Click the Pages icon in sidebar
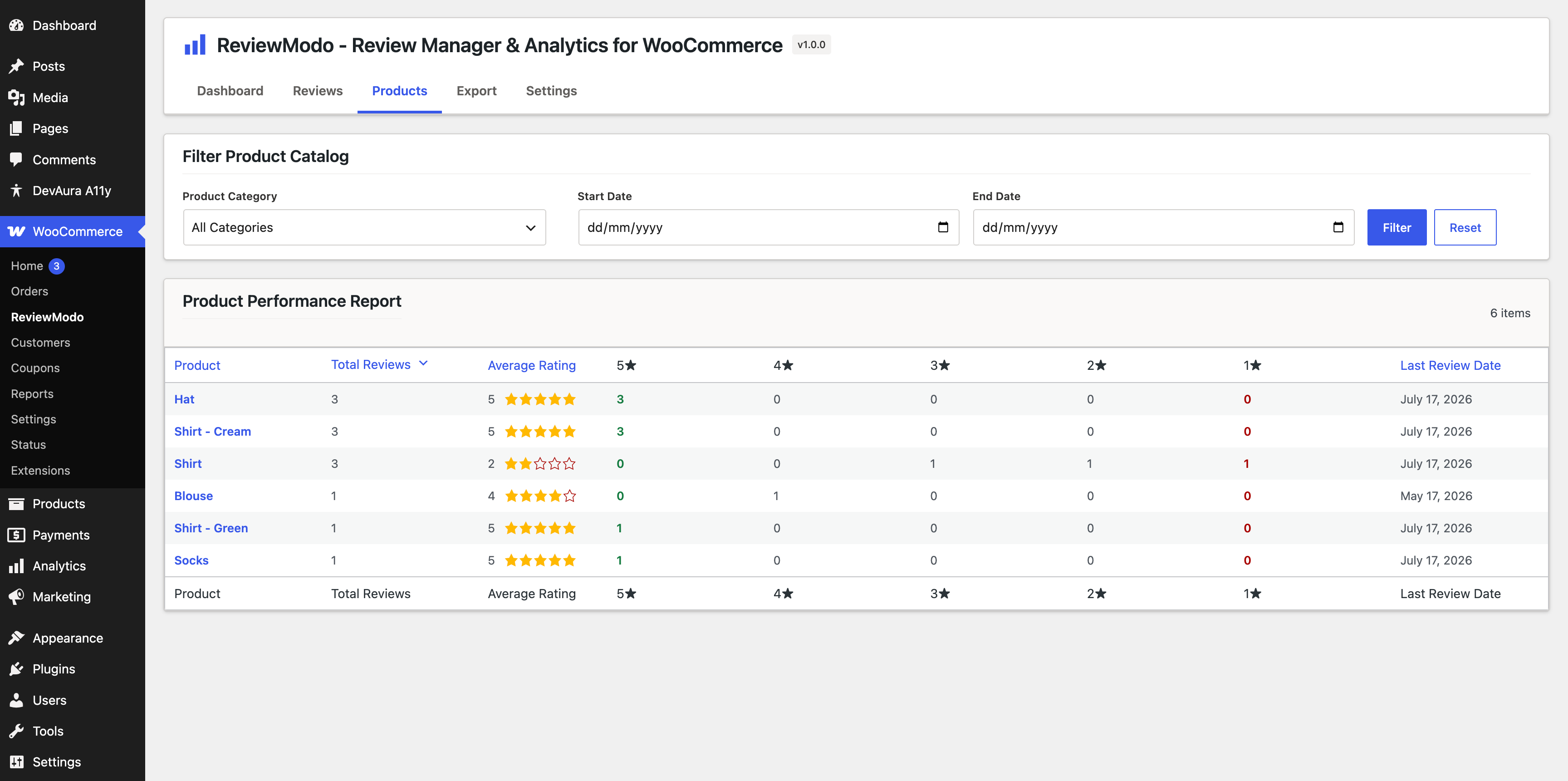Screen dimensions: 1568x781 tap(16, 128)
